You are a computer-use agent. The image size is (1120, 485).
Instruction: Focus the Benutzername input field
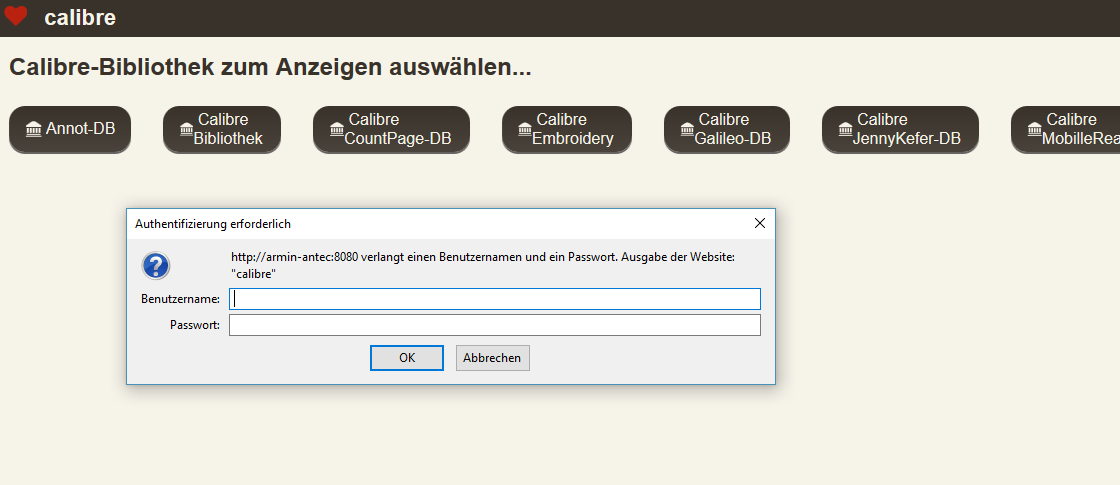[494, 299]
